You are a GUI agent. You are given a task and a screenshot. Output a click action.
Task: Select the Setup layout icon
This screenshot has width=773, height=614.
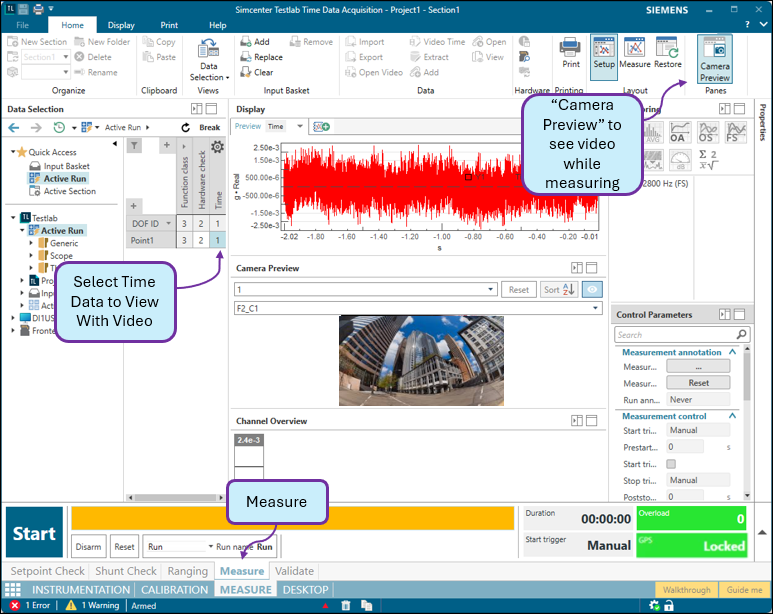tap(603, 53)
